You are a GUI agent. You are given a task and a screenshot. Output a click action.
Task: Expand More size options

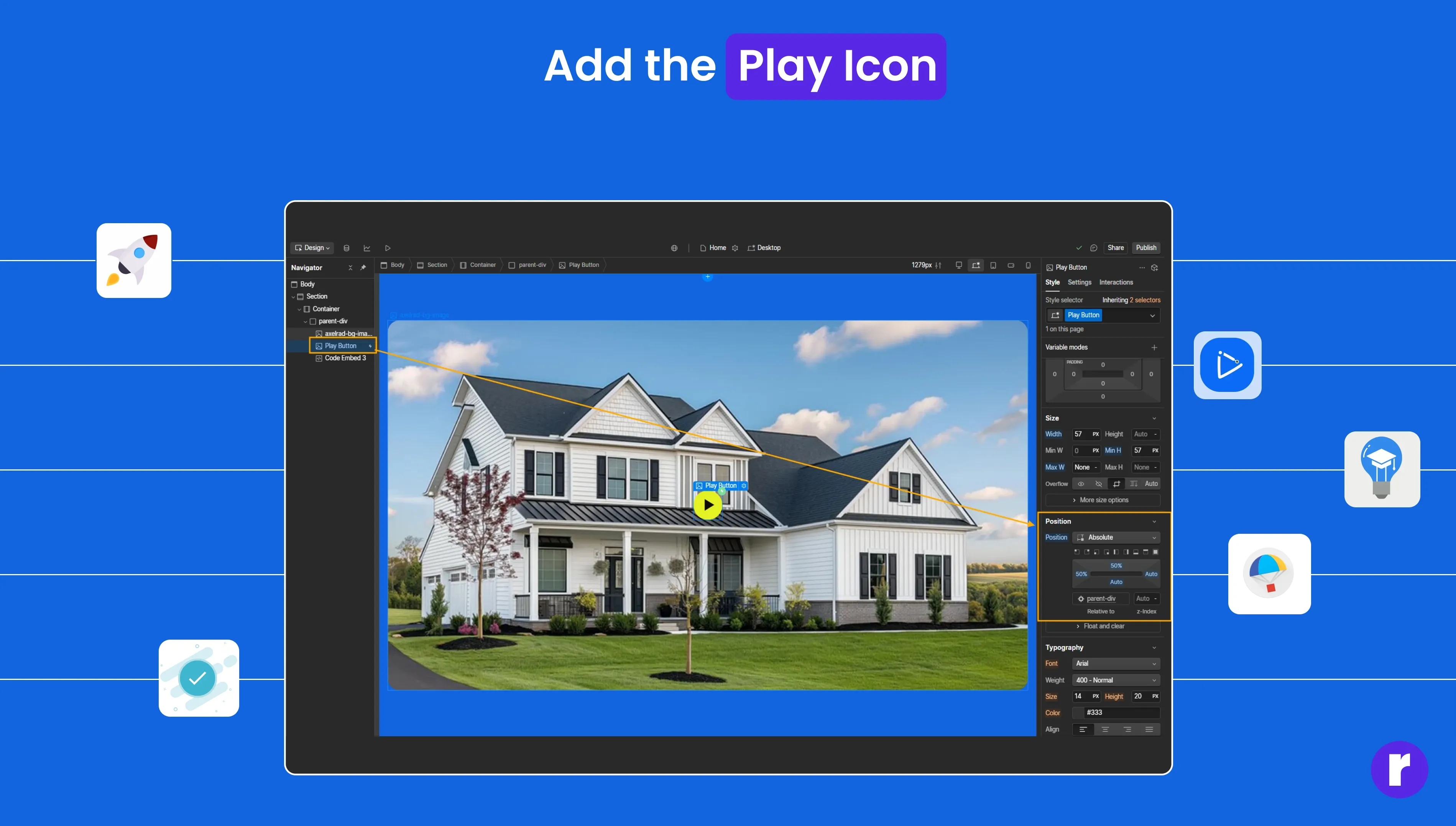point(1102,500)
